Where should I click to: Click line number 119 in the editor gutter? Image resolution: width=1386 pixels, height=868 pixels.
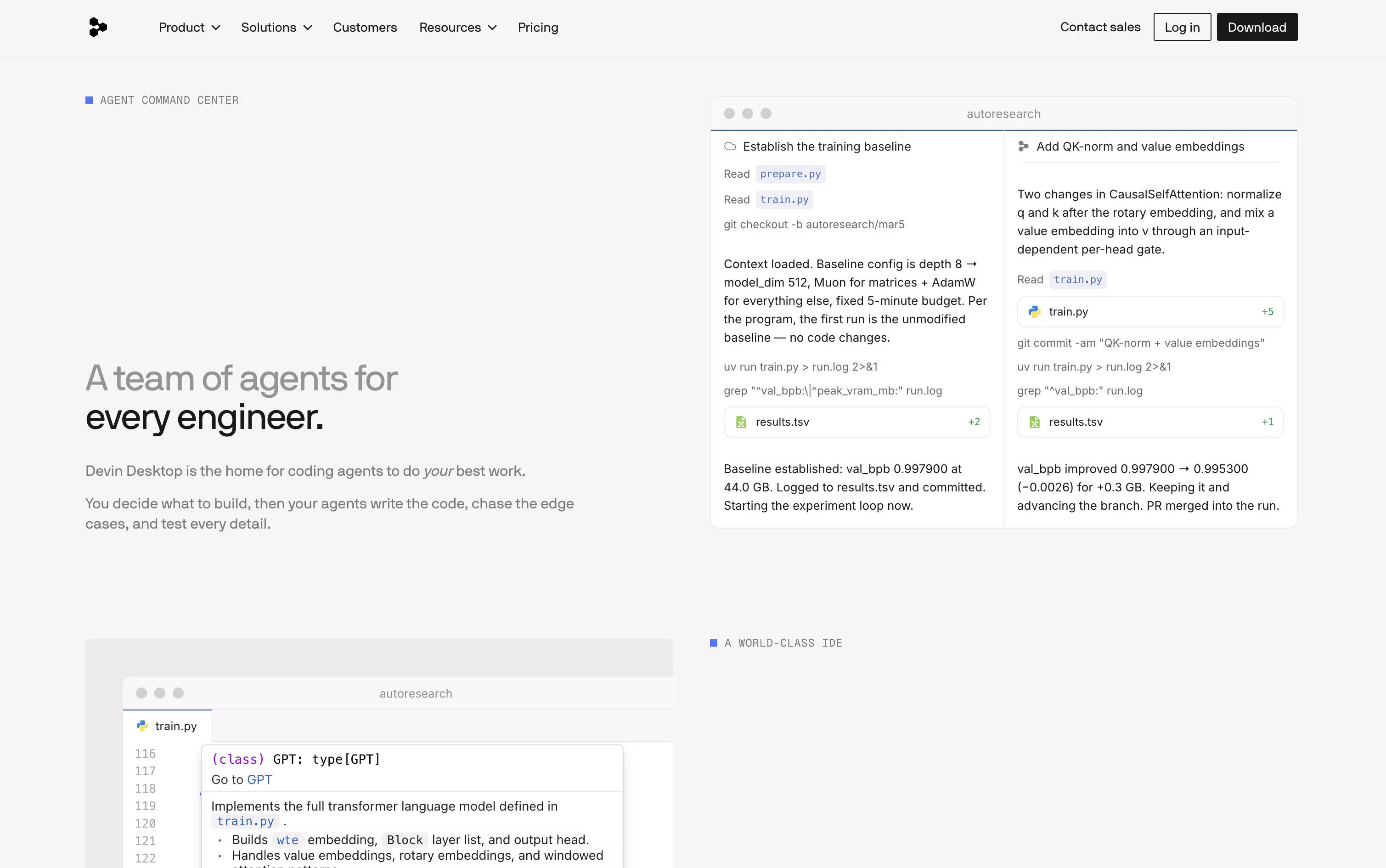click(145, 806)
